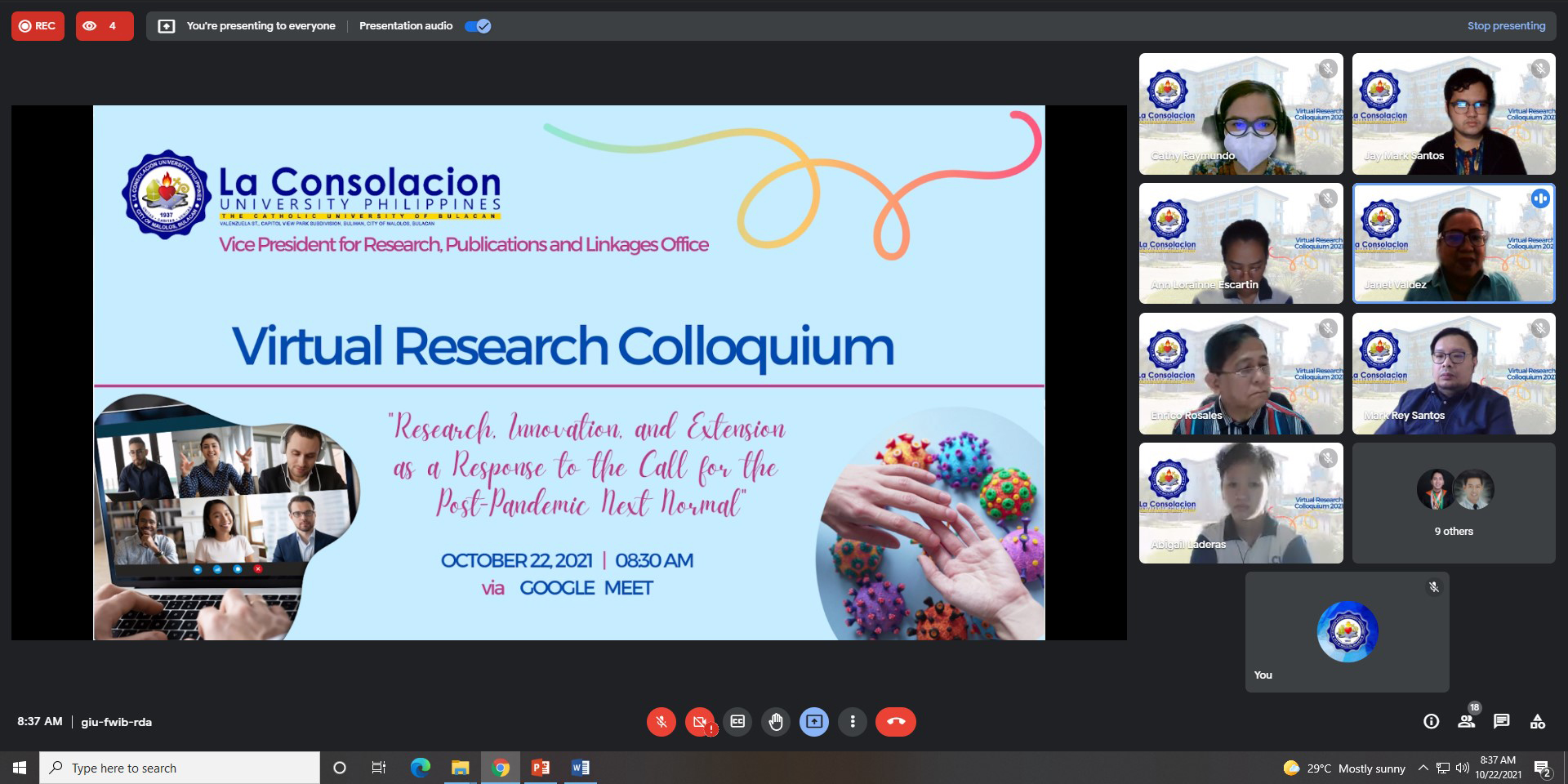Select Cathy Raymundo's video tile
This screenshot has width=1568, height=784.
pos(1241,114)
